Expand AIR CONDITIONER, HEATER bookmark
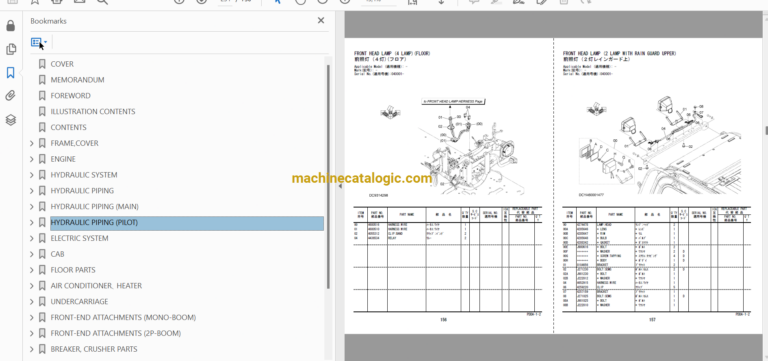 (32, 286)
